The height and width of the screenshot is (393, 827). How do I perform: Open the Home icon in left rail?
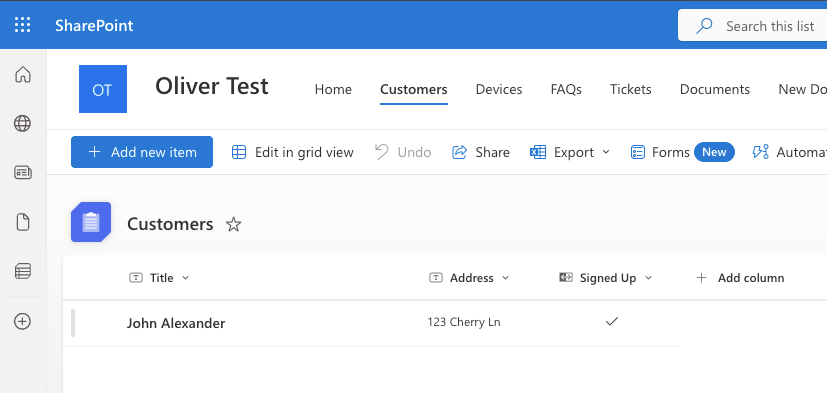click(x=23, y=74)
